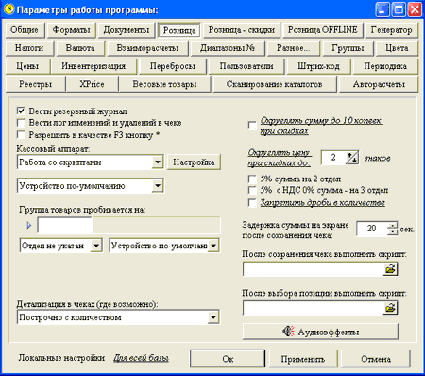Open the 'Цены' tab
425x376 pixels.
(x=28, y=66)
